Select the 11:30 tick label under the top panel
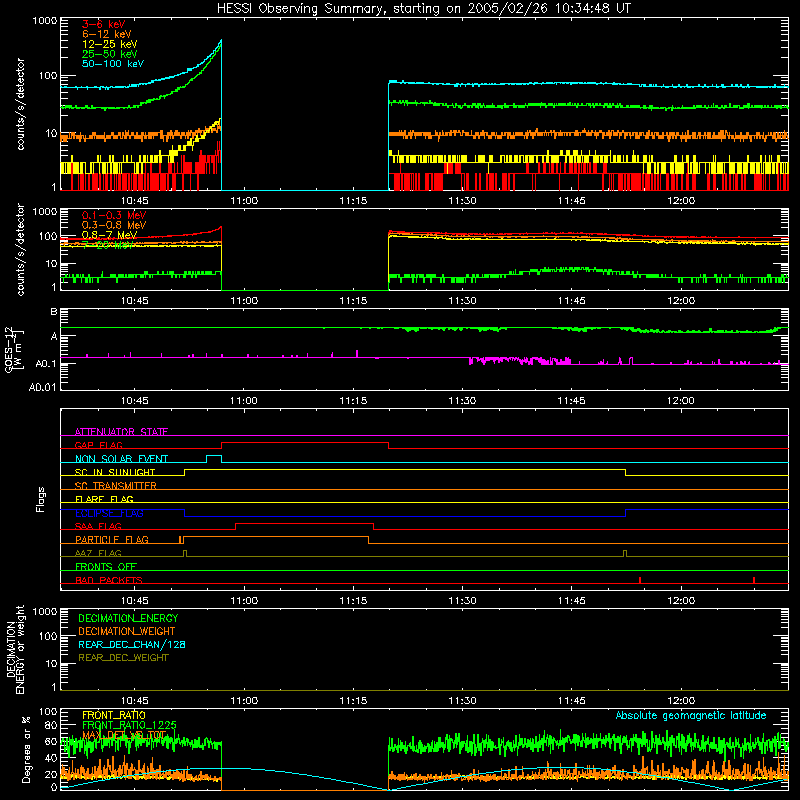Viewport: 800px width, 800px height. coord(462,201)
